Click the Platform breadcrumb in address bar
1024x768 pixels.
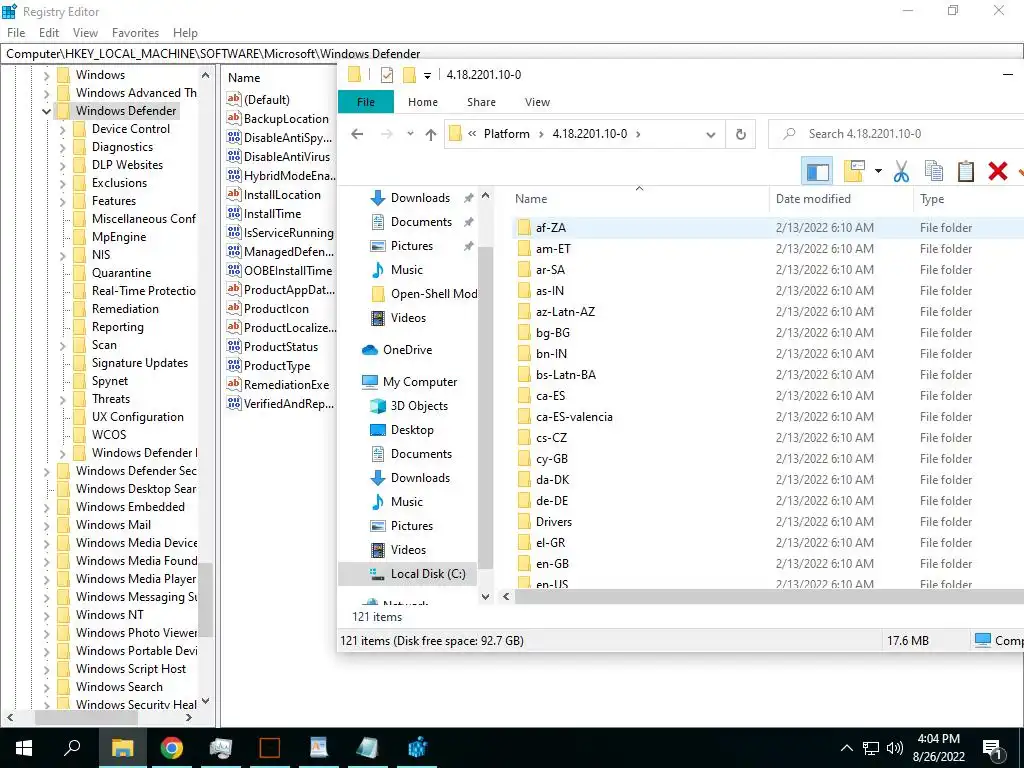click(506, 134)
